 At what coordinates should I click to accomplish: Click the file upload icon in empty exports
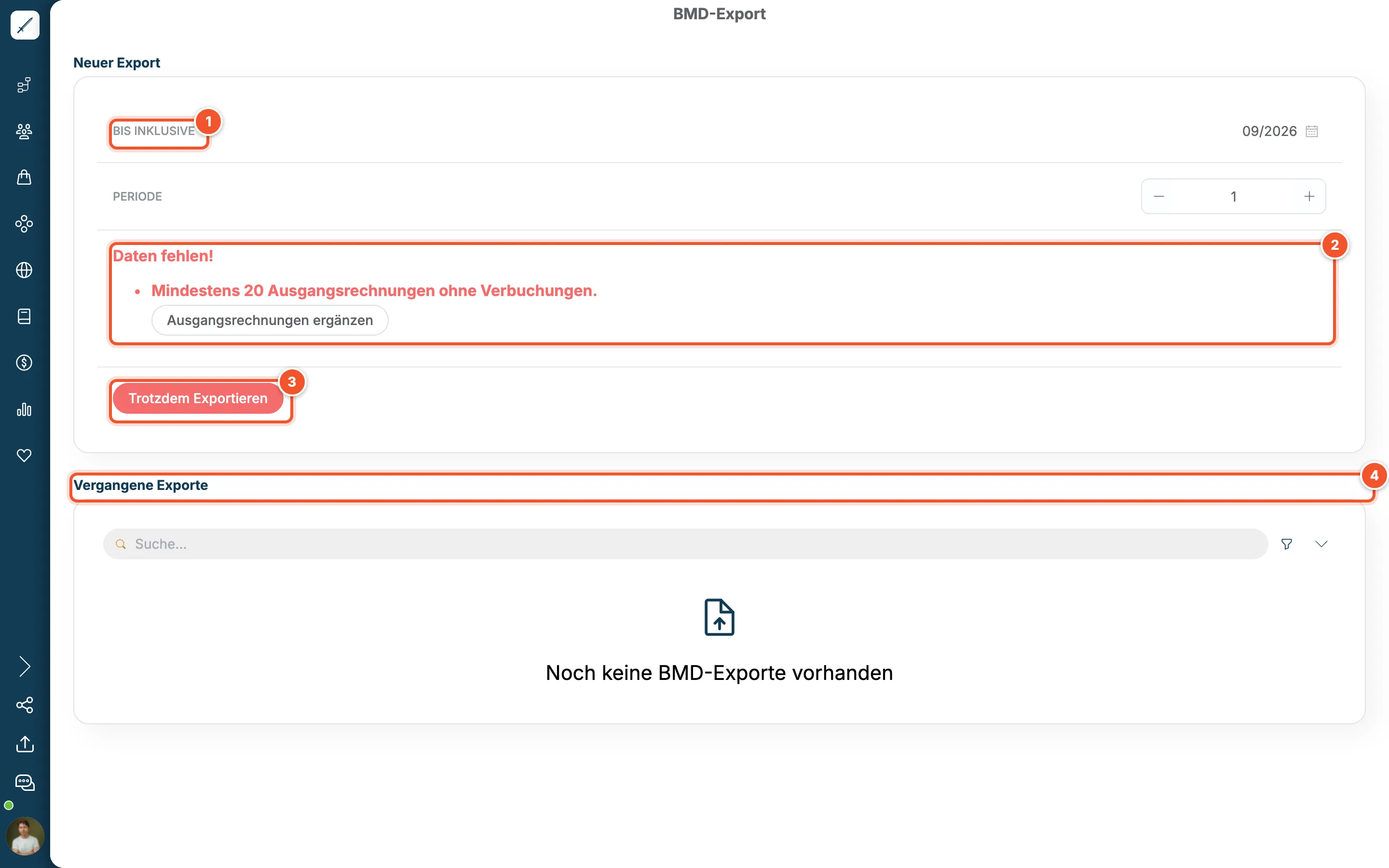click(x=719, y=617)
